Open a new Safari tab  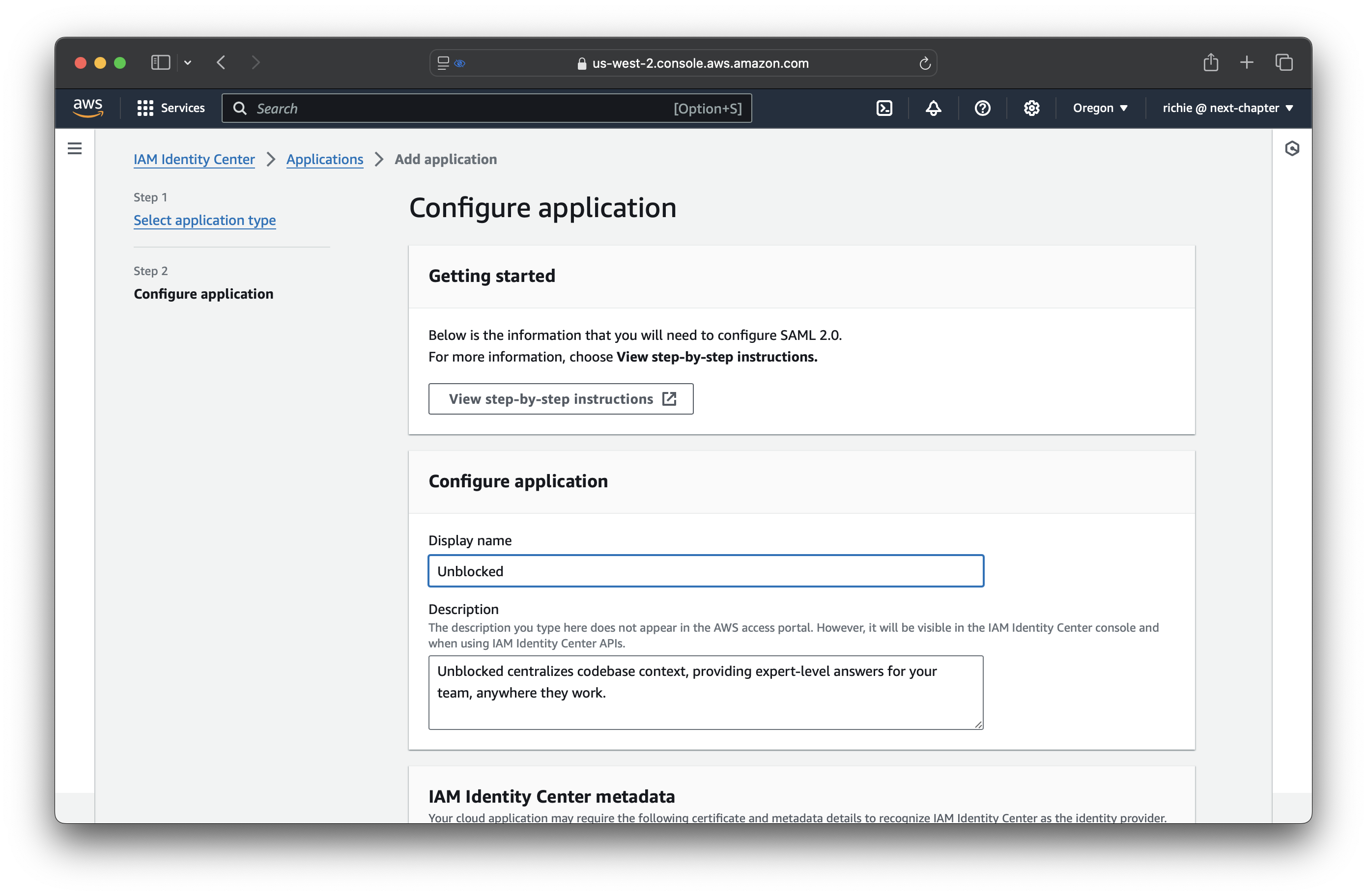click(x=1247, y=62)
